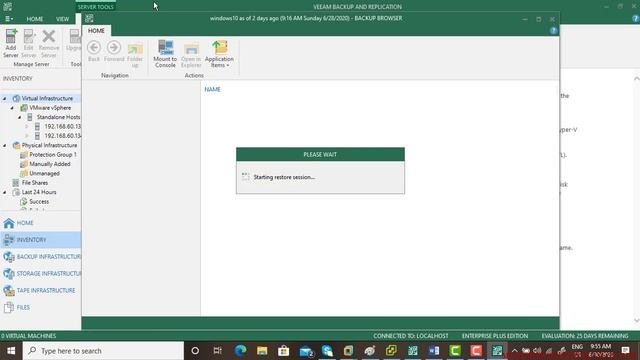Collapse the Standalone Hosts node

pyautogui.click(x=20, y=117)
